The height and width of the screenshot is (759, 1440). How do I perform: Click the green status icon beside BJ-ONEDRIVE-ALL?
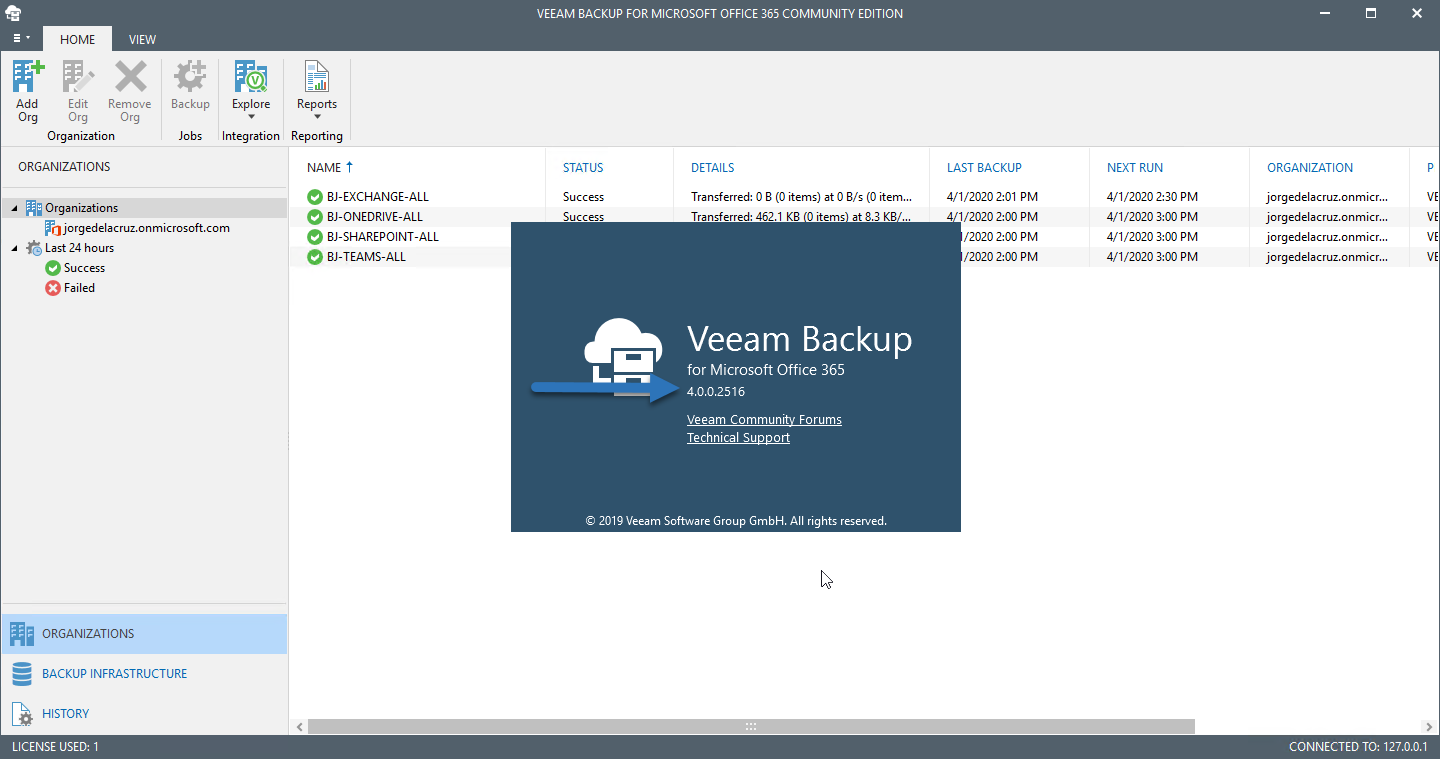coord(315,217)
